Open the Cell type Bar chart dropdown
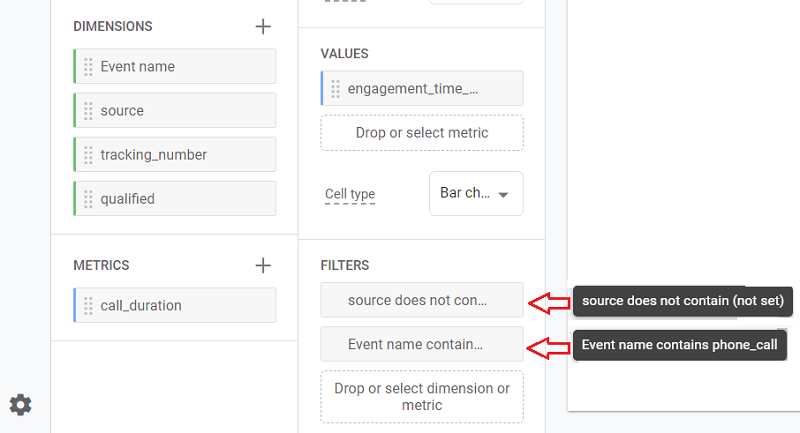 475,194
